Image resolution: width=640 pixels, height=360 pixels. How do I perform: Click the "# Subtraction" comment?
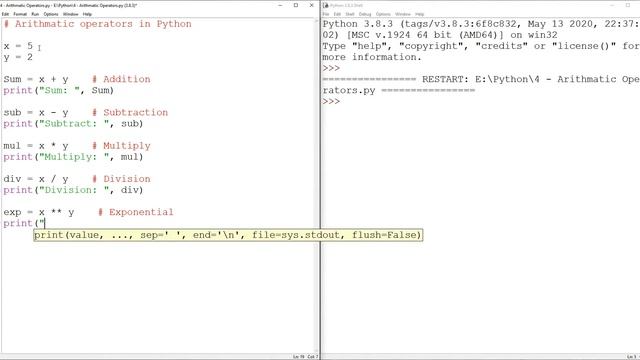tap(130, 113)
